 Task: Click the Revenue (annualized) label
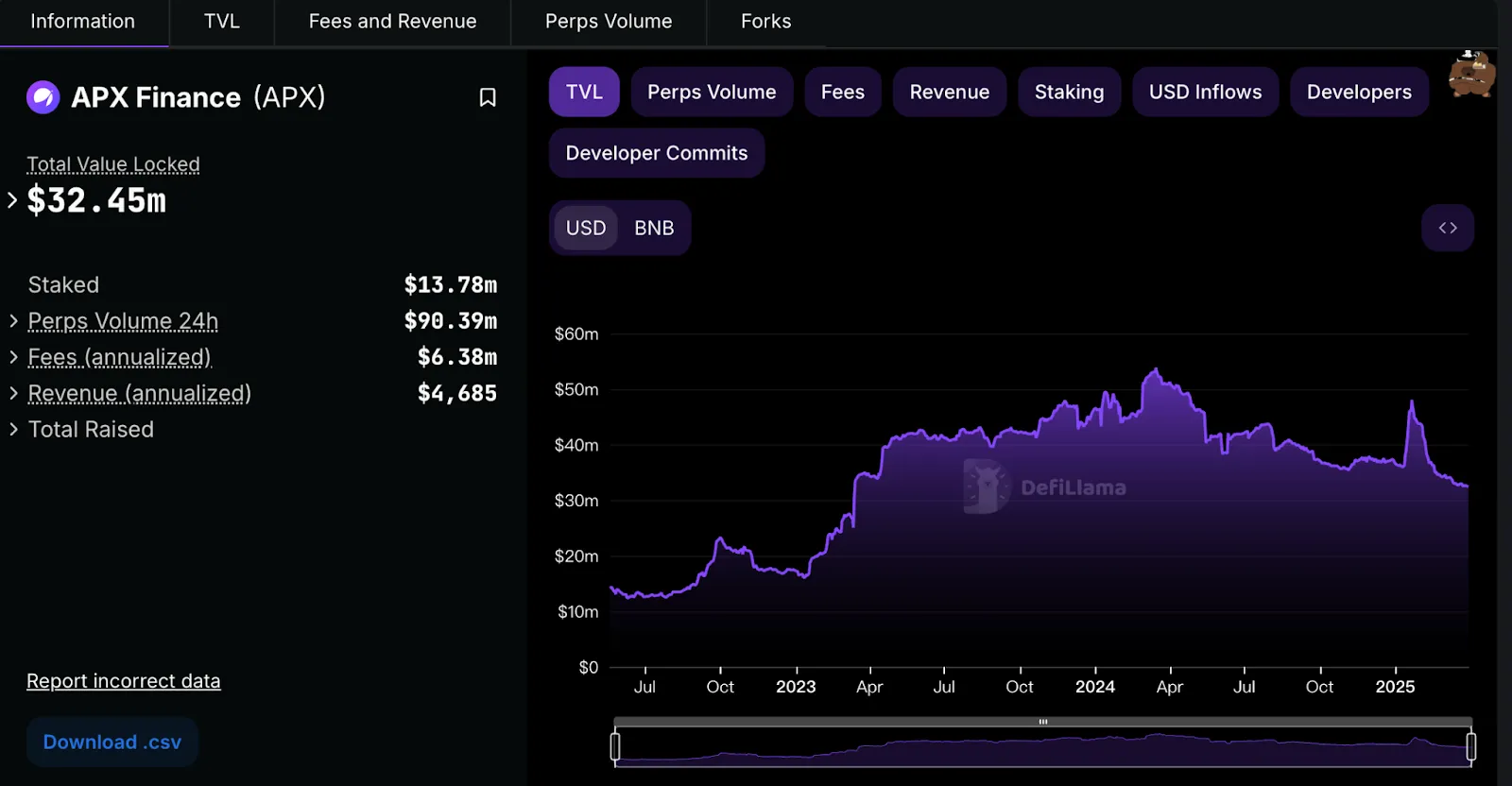coord(140,393)
